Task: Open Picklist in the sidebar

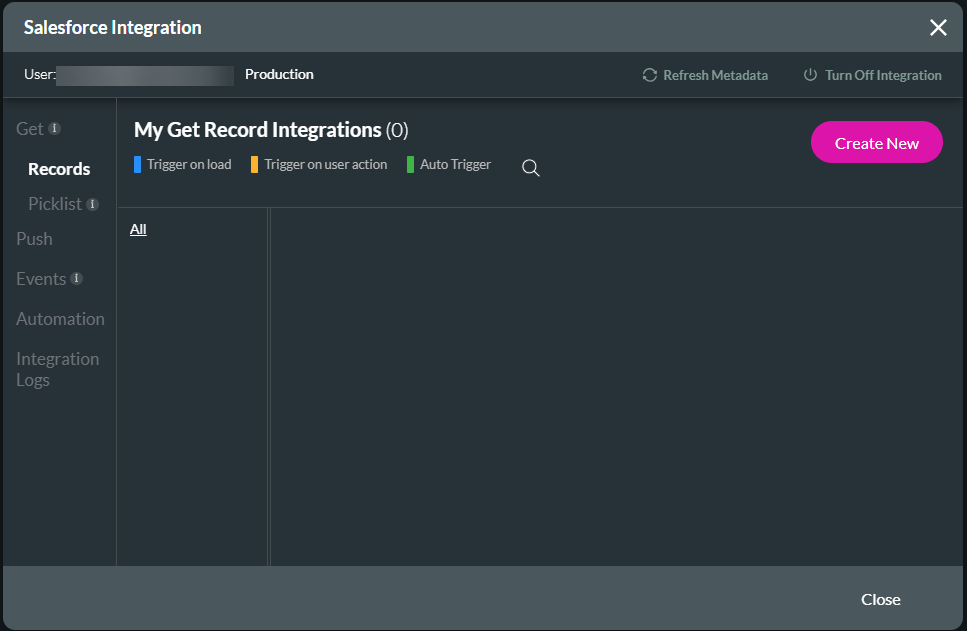Action: point(55,204)
